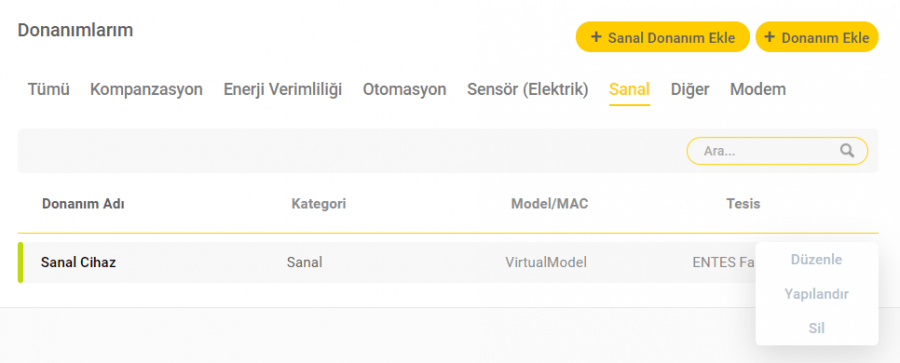Choose Yapılandır from the context menu

pos(816,294)
